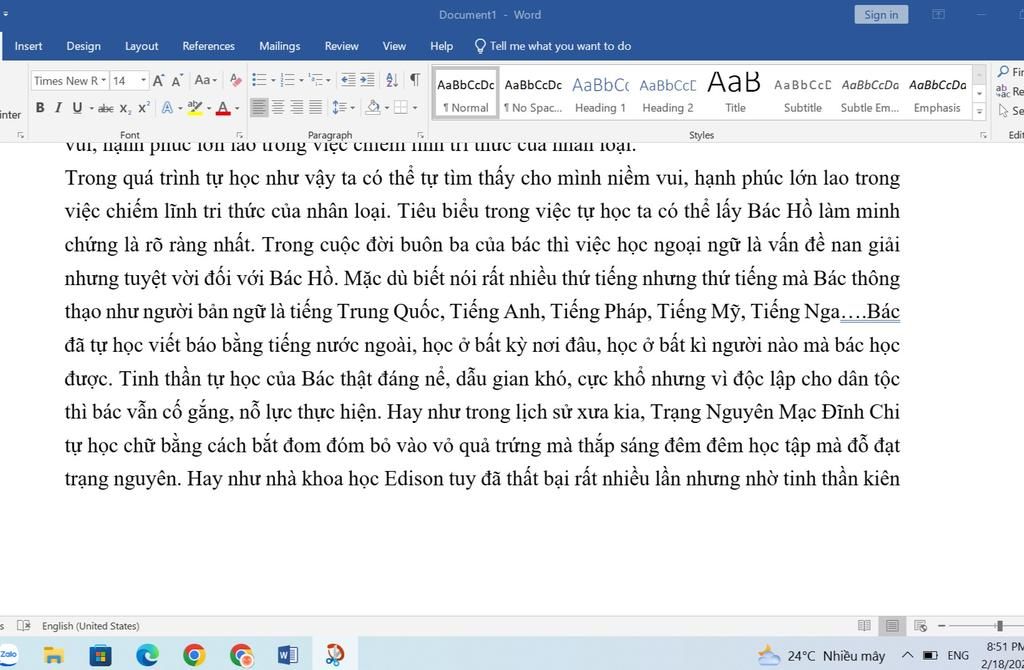Viewport: 1024px width, 670px height.
Task: Apply numbered list formatting
Action: tap(287, 80)
